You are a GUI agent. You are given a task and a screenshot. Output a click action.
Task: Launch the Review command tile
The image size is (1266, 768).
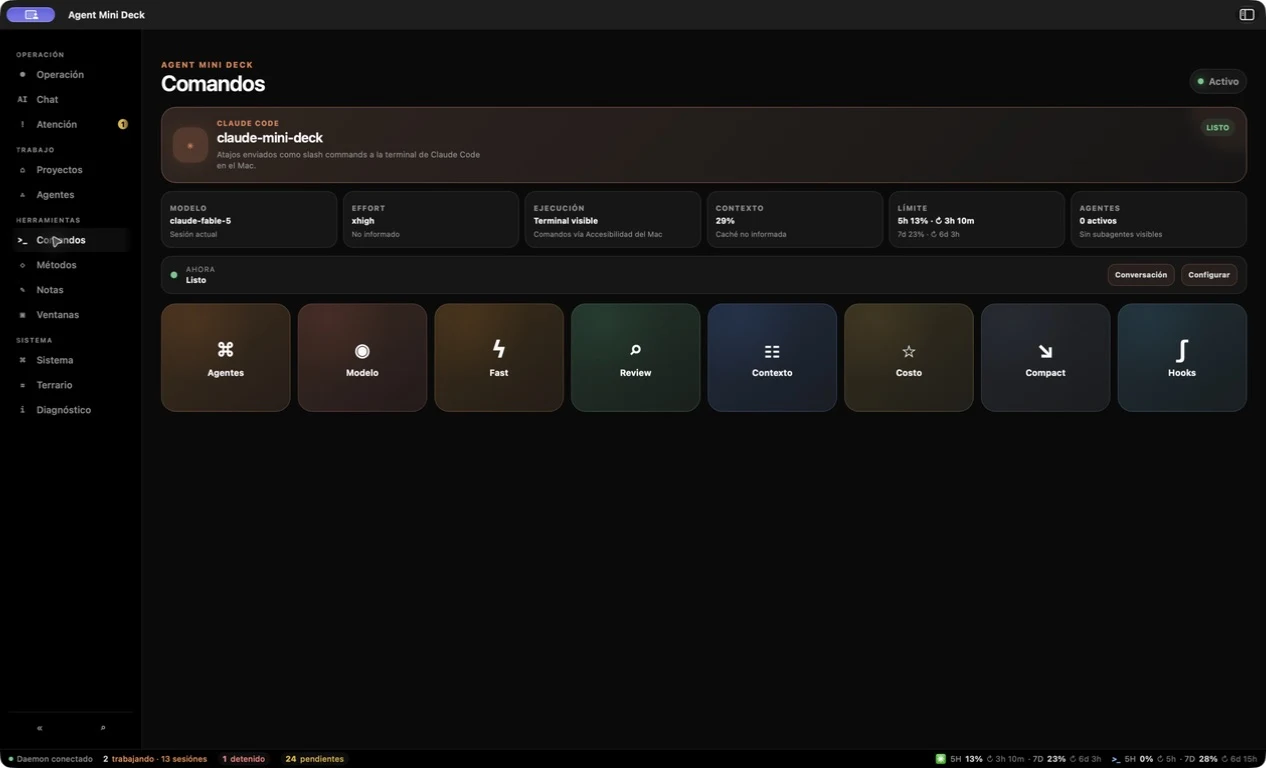click(635, 358)
